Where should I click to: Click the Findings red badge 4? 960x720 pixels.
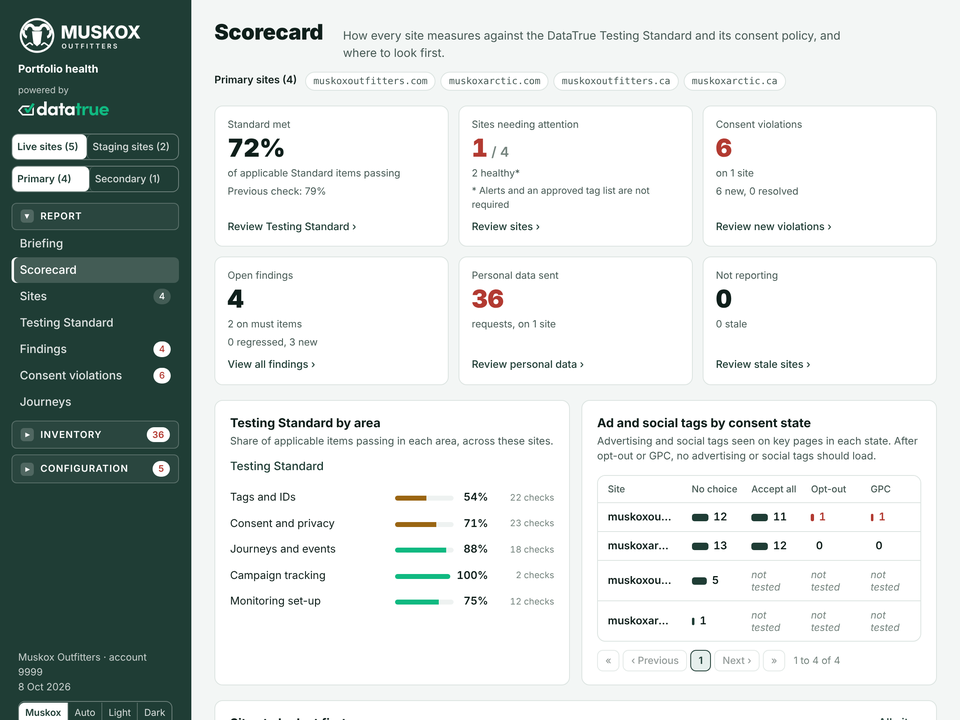coord(162,349)
